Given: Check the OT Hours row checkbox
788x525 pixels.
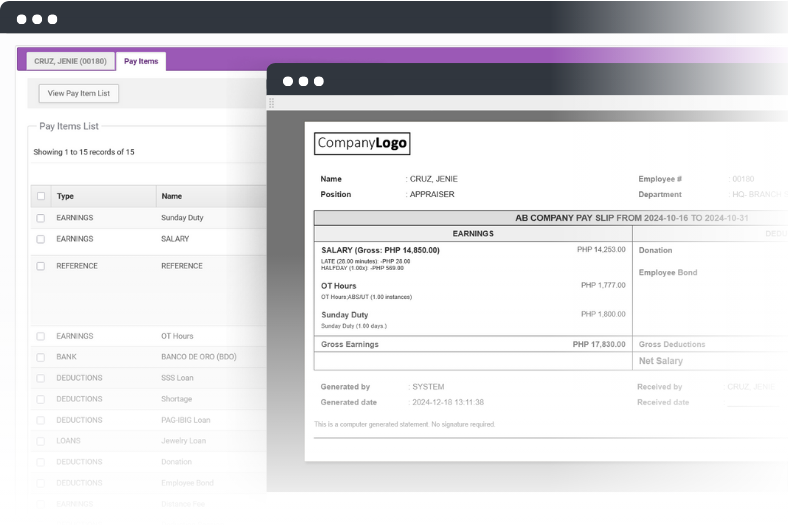Looking at the screenshot, I should (x=41, y=336).
